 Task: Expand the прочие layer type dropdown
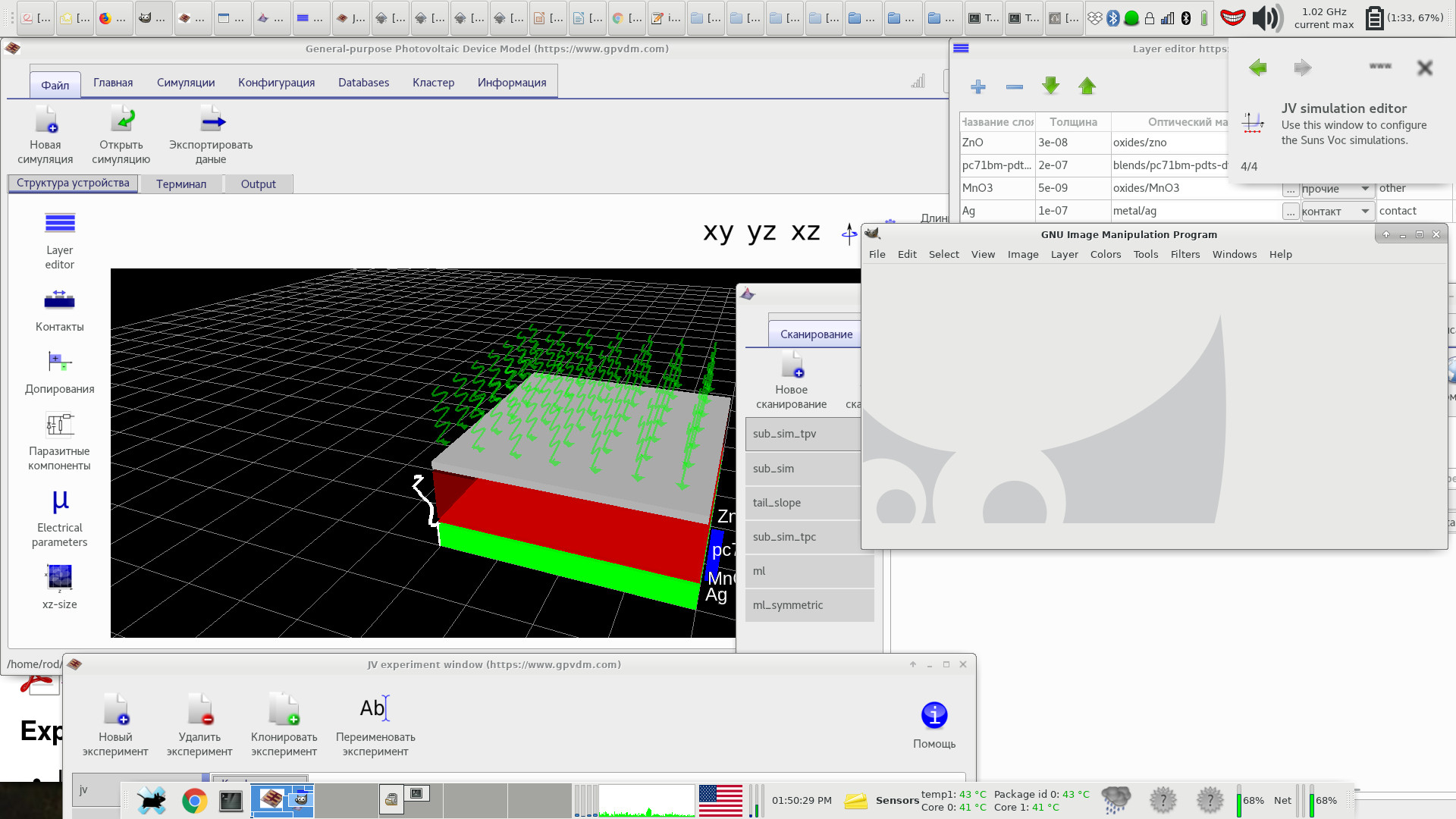[x=1338, y=188]
